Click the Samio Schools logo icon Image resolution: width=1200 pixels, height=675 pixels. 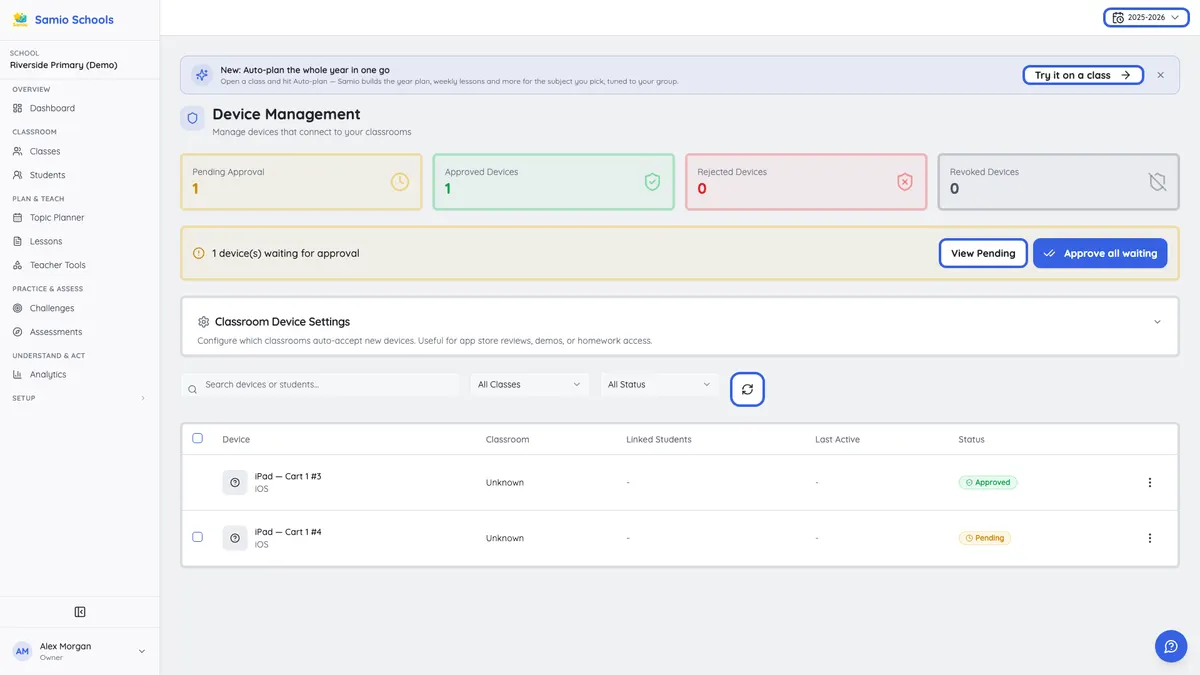coord(20,19)
